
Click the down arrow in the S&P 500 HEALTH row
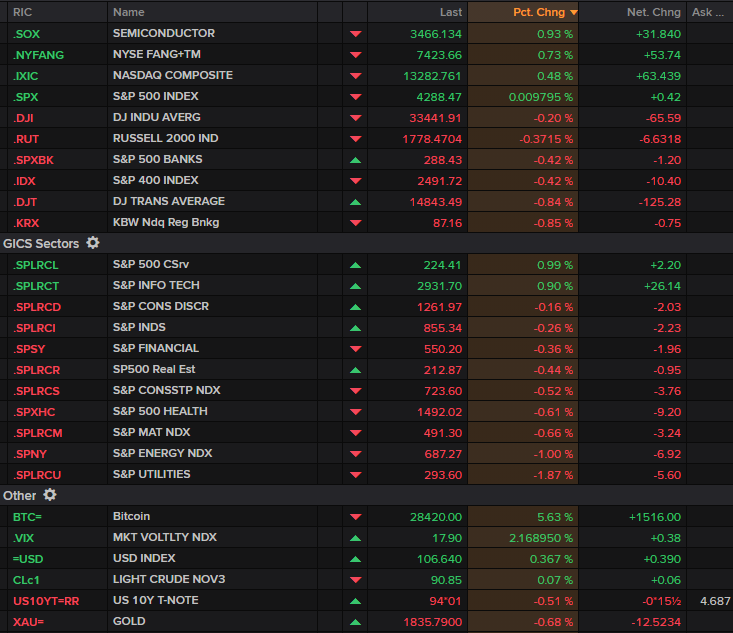[356, 412]
